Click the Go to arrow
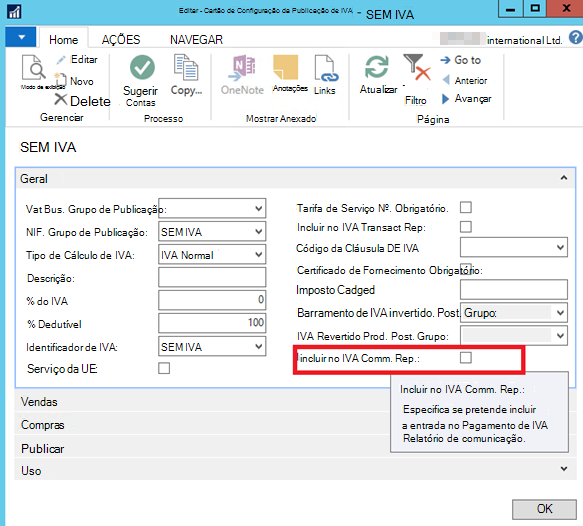583x526 pixels. pyautogui.click(x=445, y=60)
